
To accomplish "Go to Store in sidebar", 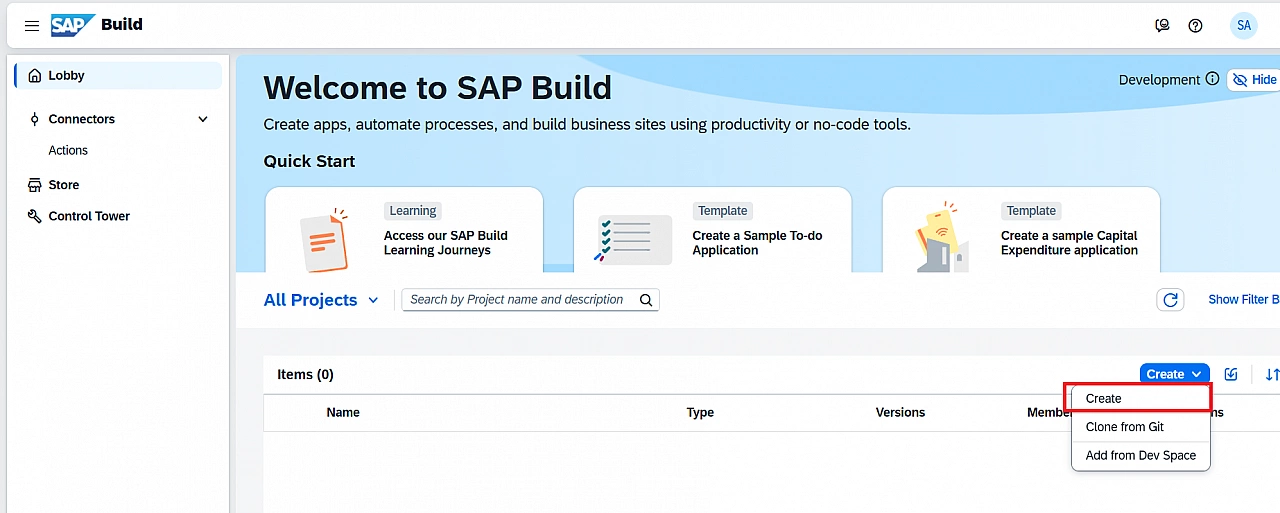I will pos(64,185).
